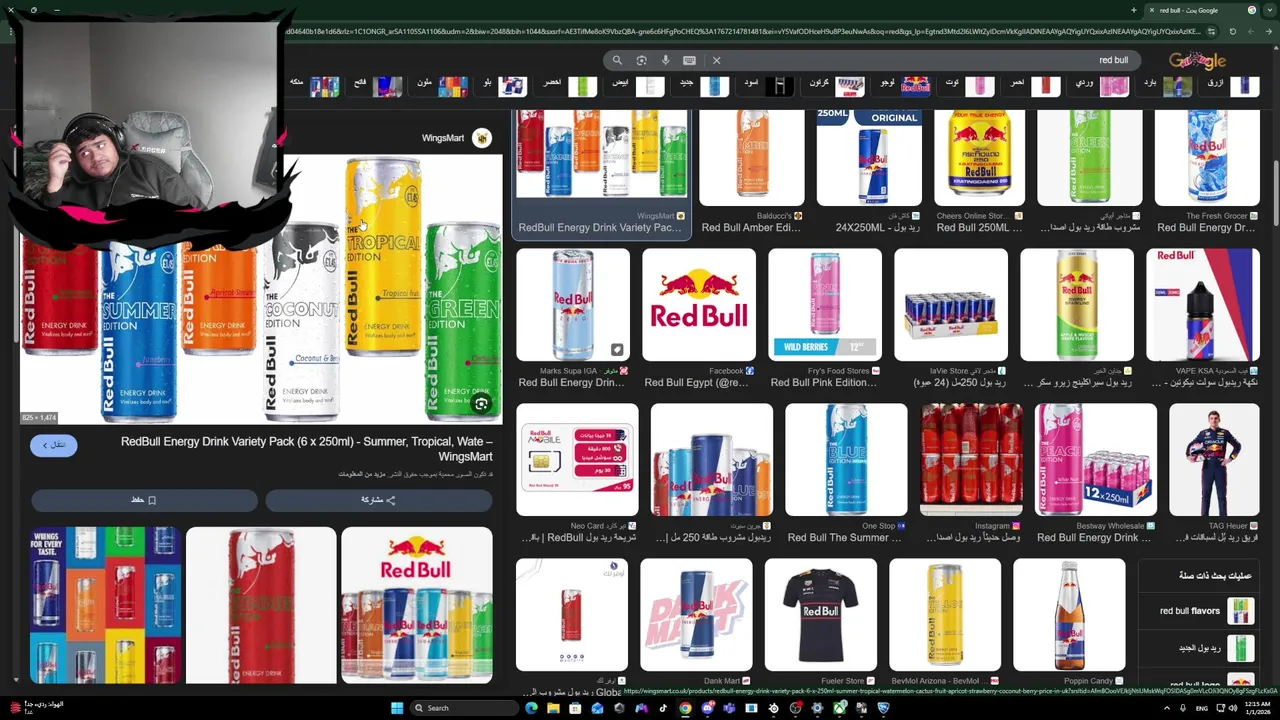1280x720 pixels.
Task: Click the WingsMart source favicon in preview panel
Action: (x=482, y=138)
